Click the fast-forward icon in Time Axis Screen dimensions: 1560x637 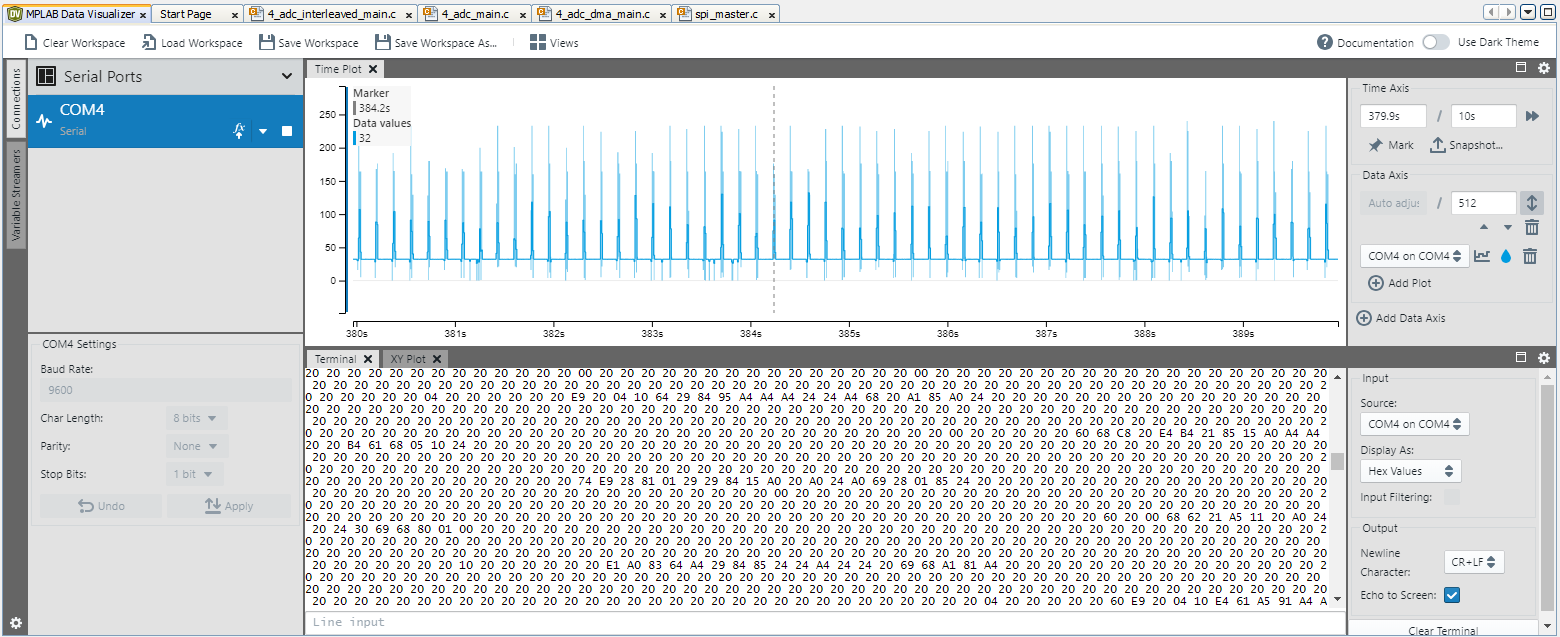(x=1533, y=115)
